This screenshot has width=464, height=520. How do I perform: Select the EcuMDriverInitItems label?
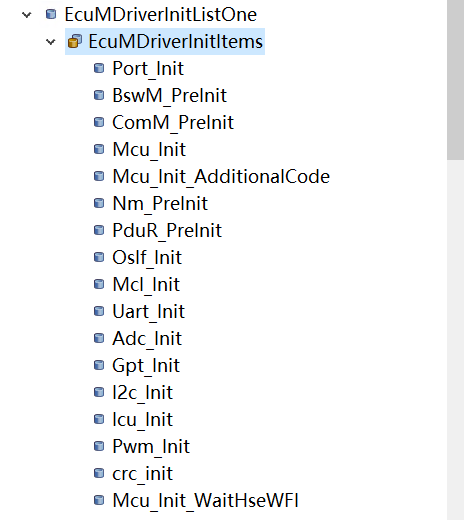coord(176,42)
